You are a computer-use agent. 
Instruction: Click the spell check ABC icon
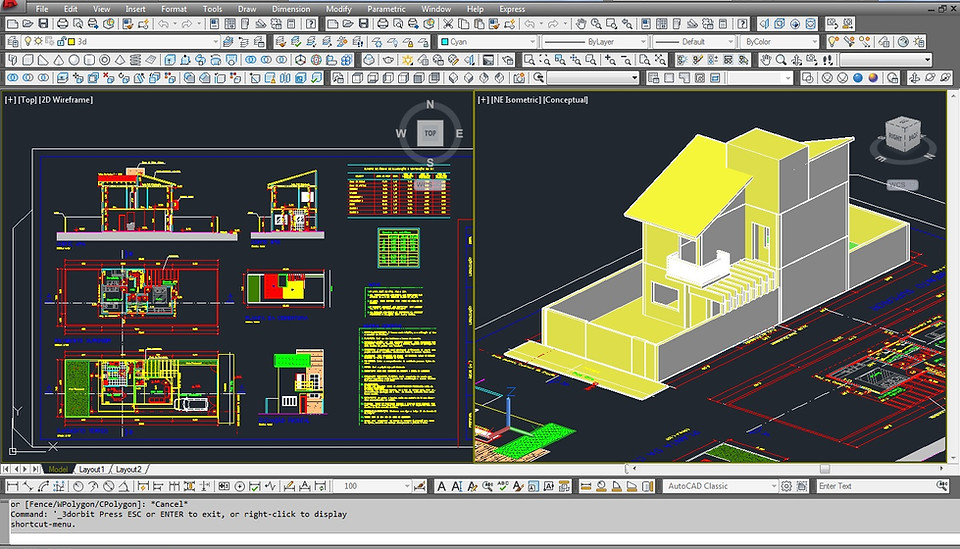point(503,486)
